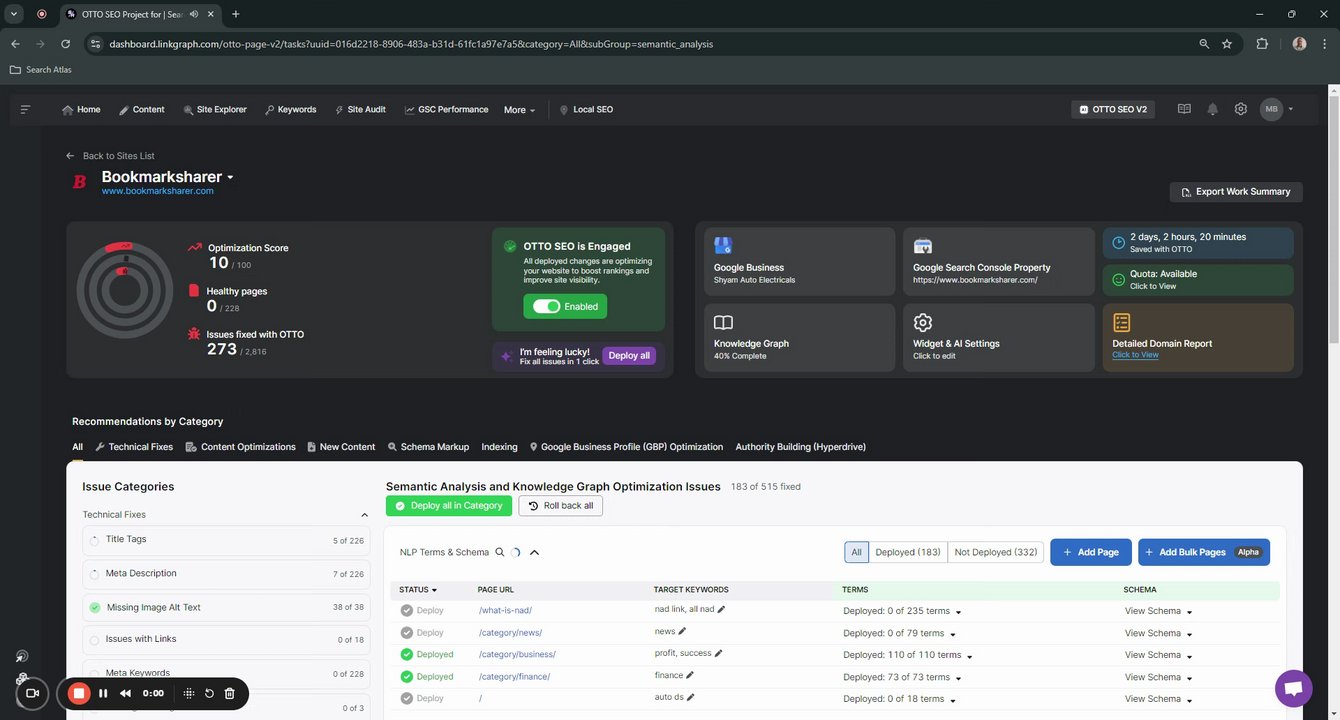
Task: Filter by Deployed (183)
Action: click(908, 552)
